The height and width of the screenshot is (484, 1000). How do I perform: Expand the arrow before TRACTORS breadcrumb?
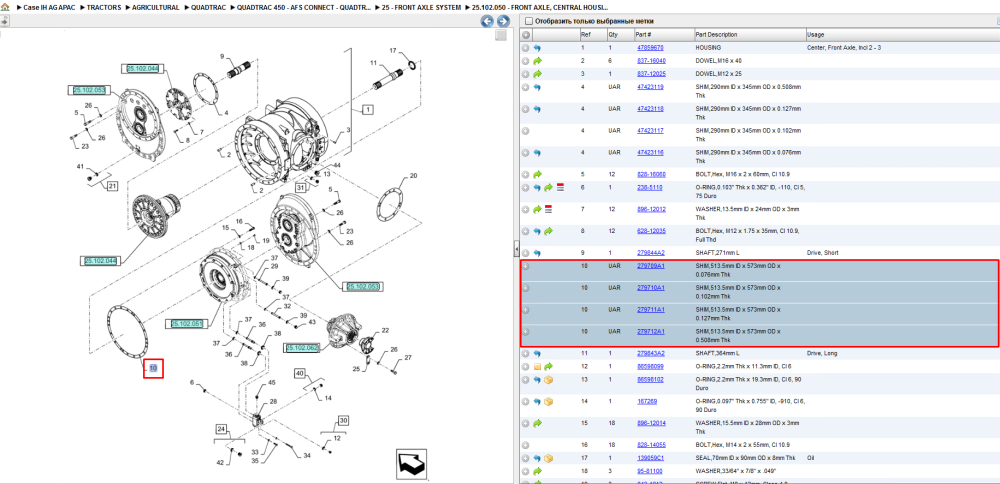[82, 7]
